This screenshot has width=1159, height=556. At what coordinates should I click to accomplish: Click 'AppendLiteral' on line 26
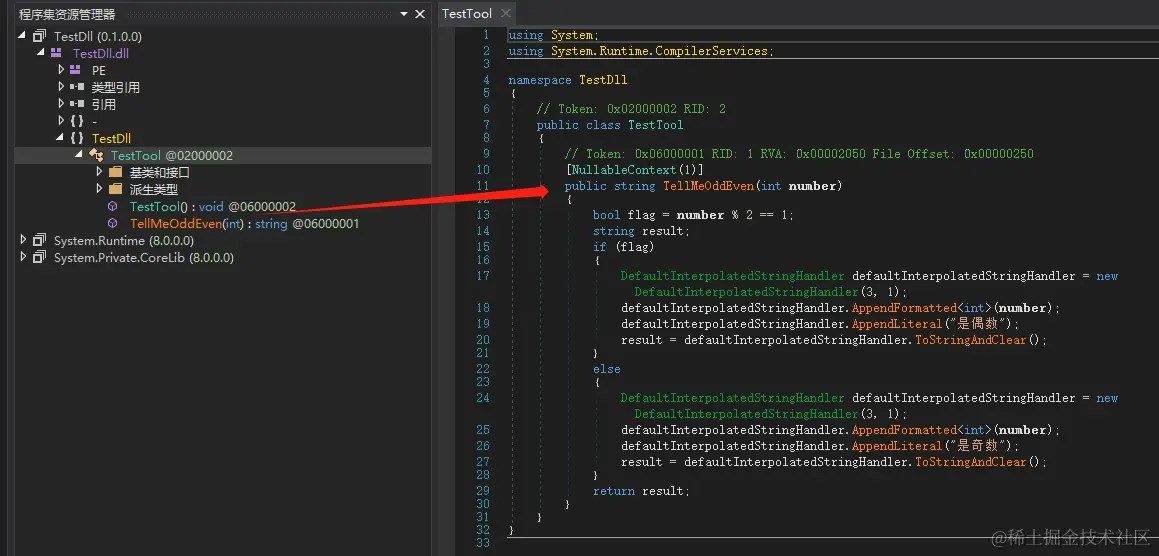click(x=897, y=446)
